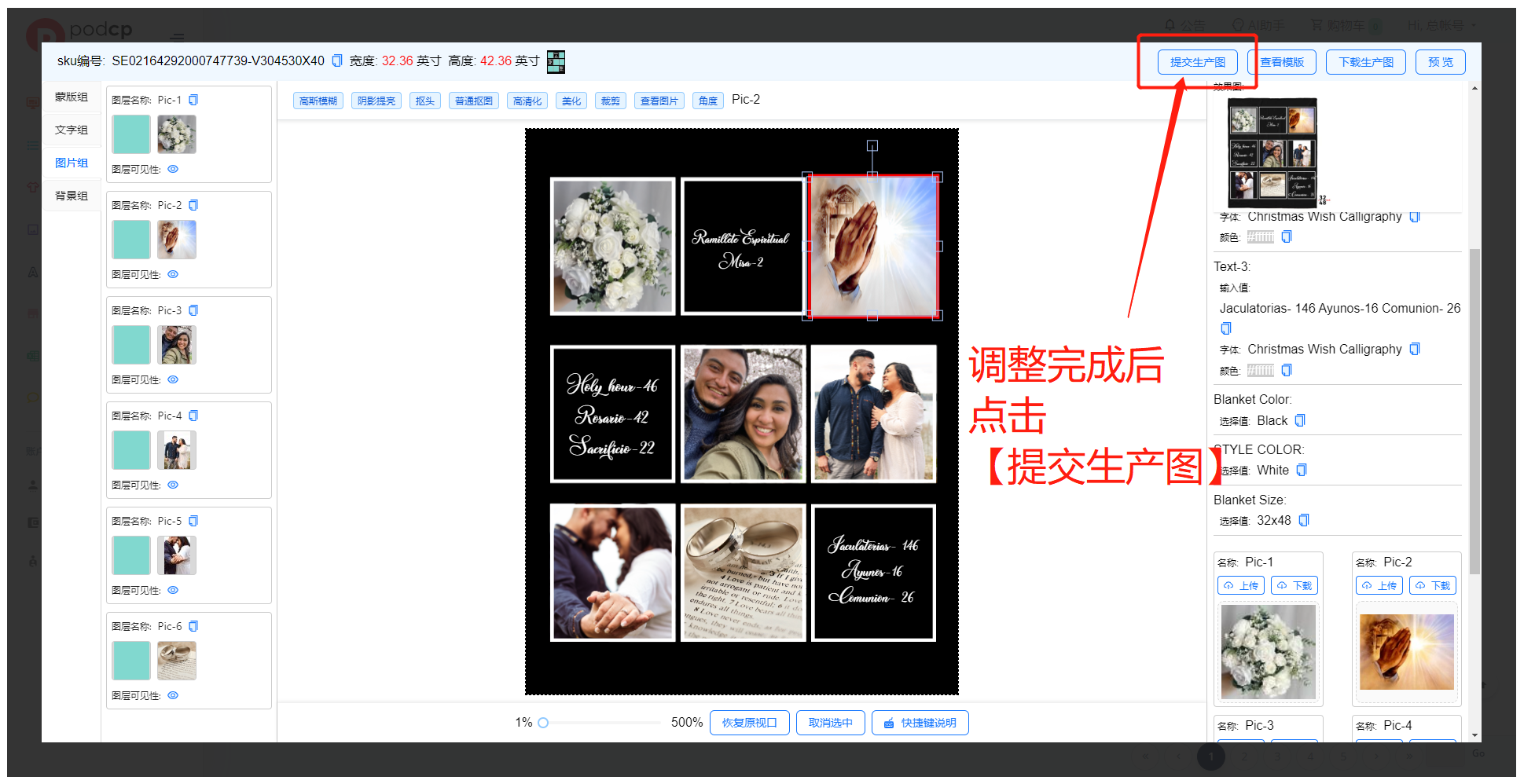Open the 效果图 effect preview thumbnail
Screen dimensions: 1524x784
(x=1272, y=152)
